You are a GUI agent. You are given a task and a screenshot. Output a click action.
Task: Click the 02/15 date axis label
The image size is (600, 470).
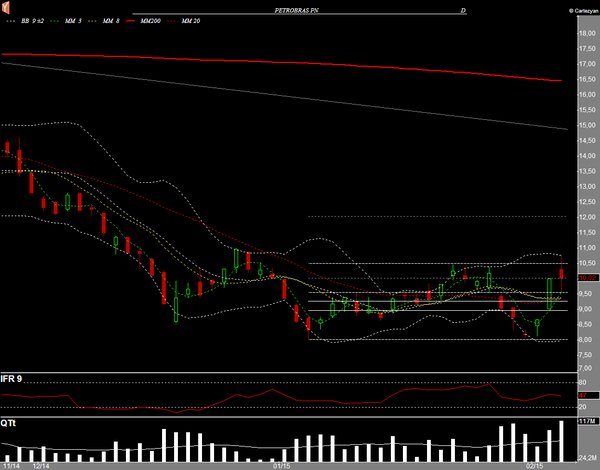pos(535,465)
